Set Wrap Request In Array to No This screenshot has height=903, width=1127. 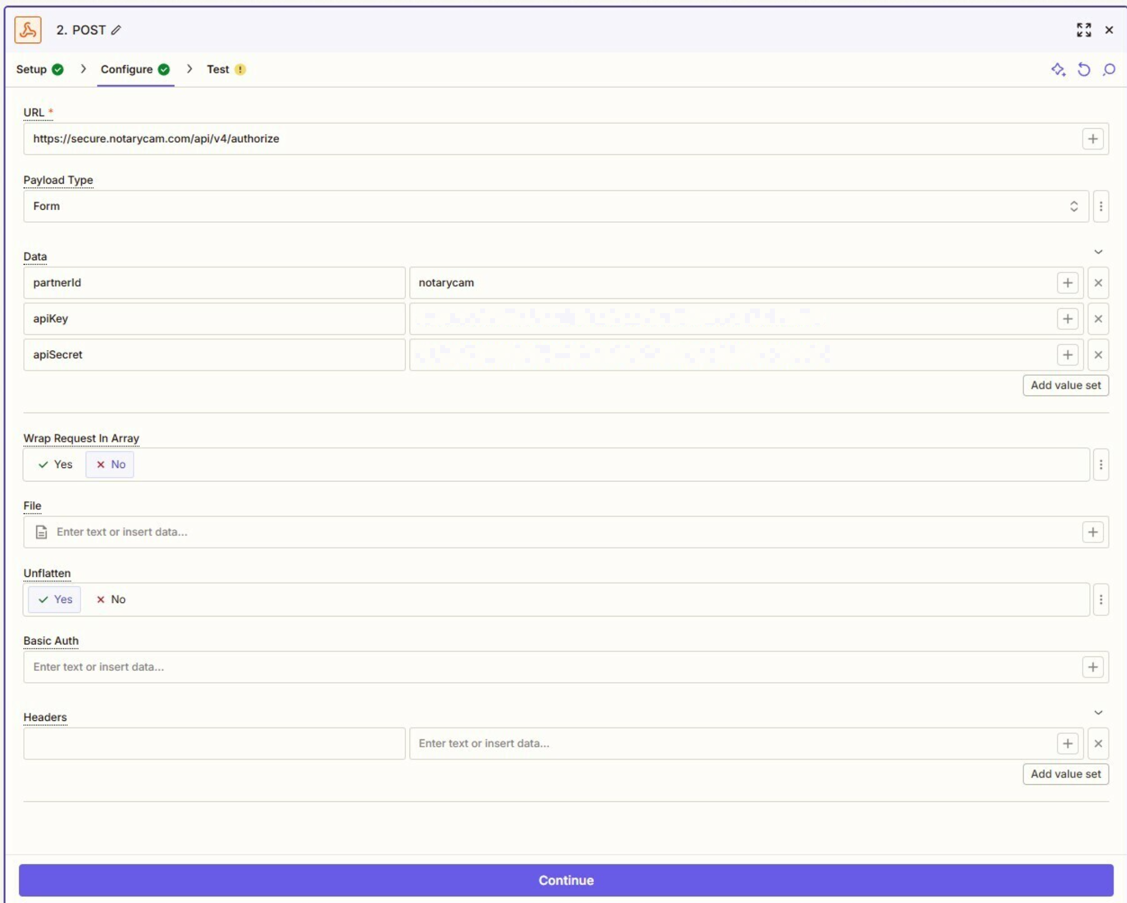click(x=111, y=464)
